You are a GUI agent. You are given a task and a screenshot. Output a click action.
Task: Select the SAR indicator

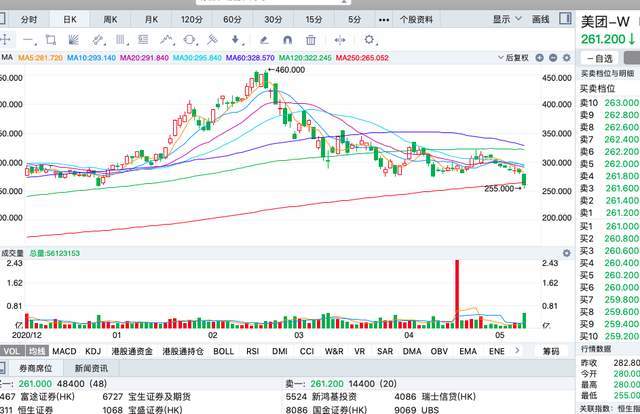coord(385,351)
